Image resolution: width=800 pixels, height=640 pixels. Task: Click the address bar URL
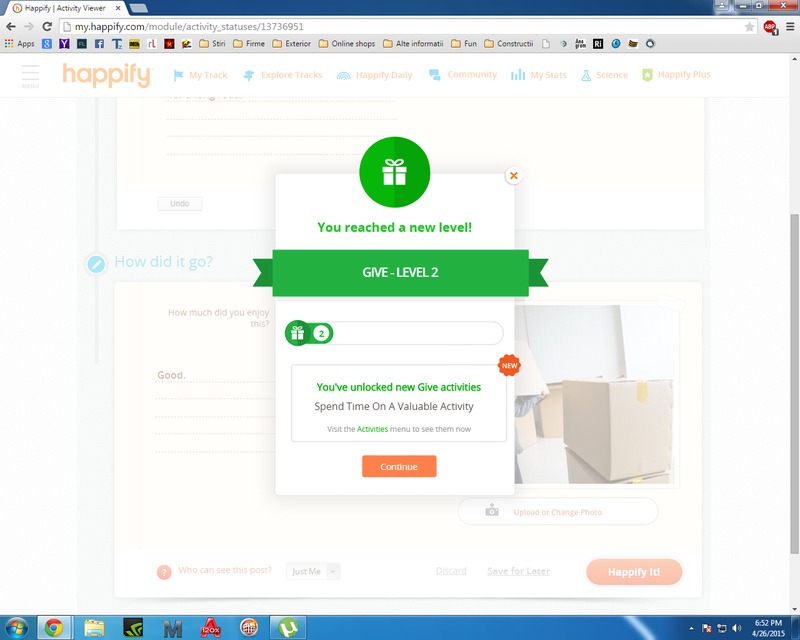coord(189,27)
